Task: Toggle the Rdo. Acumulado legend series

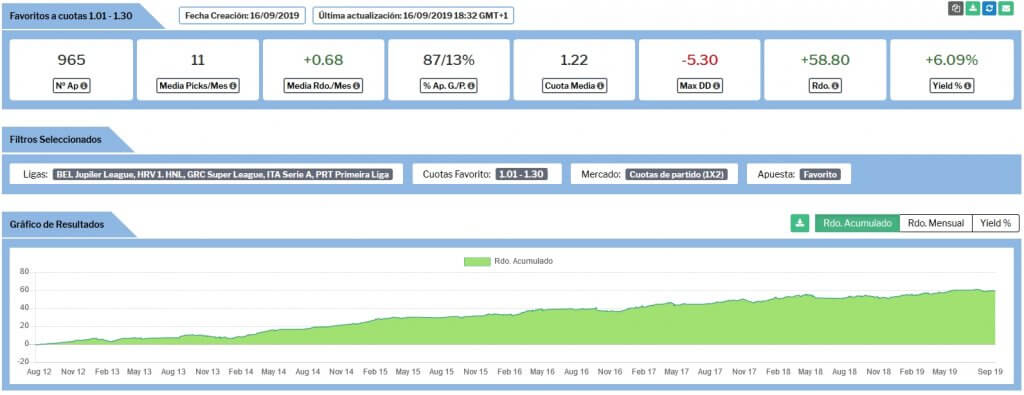Action: 508,261
